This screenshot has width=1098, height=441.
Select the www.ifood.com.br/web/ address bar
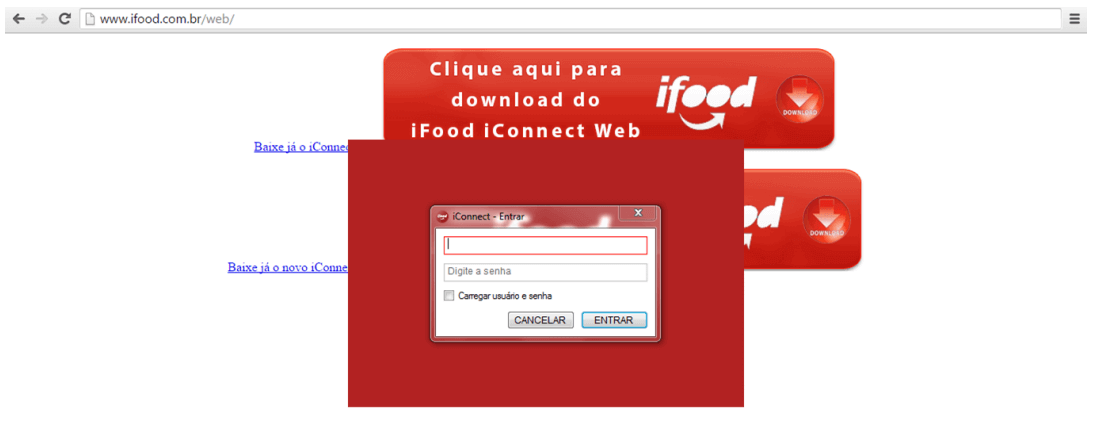click(571, 19)
